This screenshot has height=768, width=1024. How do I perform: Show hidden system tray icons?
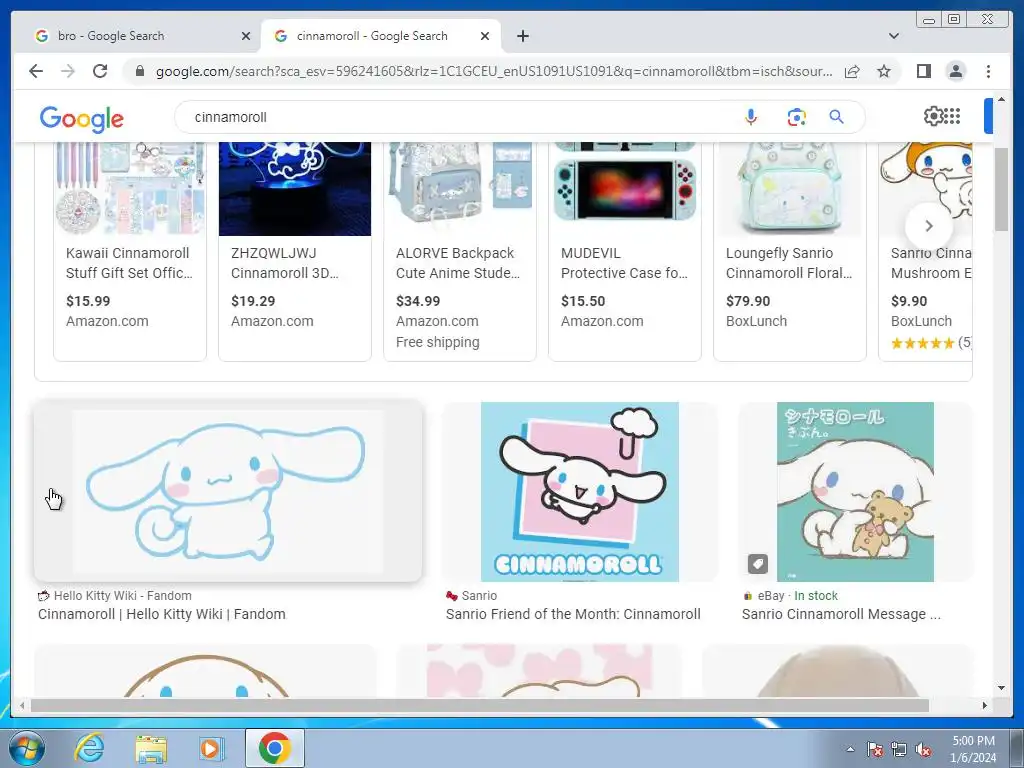[850, 749]
